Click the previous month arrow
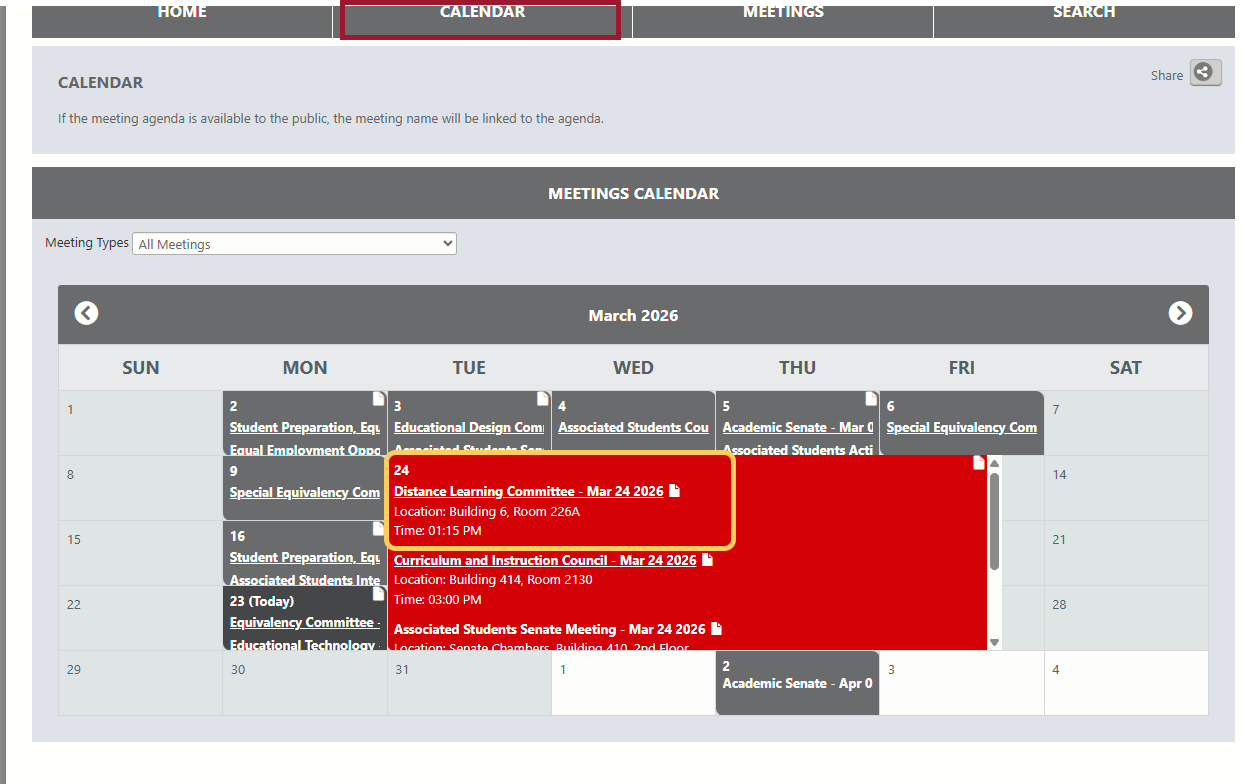Image resolution: width=1242 pixels, height=784 pixels. coord(86,313)
